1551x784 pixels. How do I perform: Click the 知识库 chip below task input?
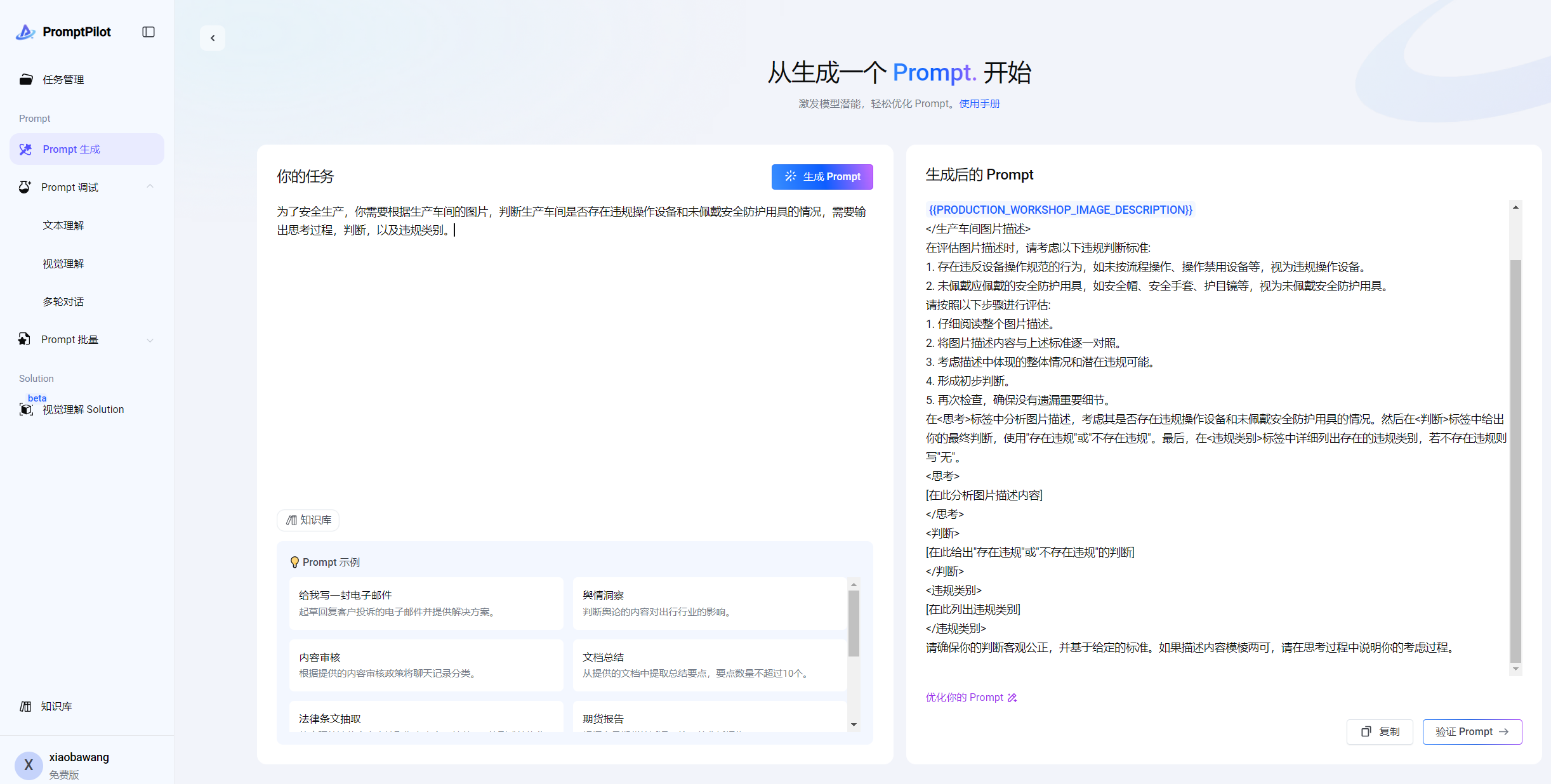click(x=308, y=520)
